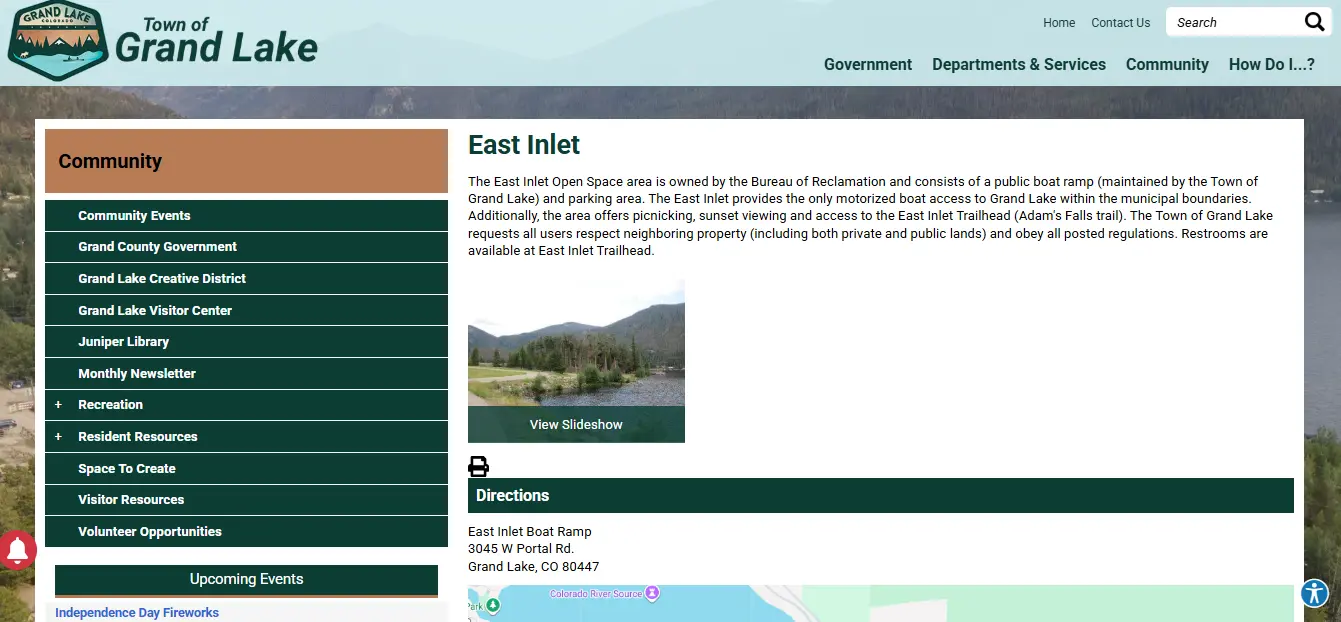
Task: Click the search magnifier icon
Action: point(1314,22)
